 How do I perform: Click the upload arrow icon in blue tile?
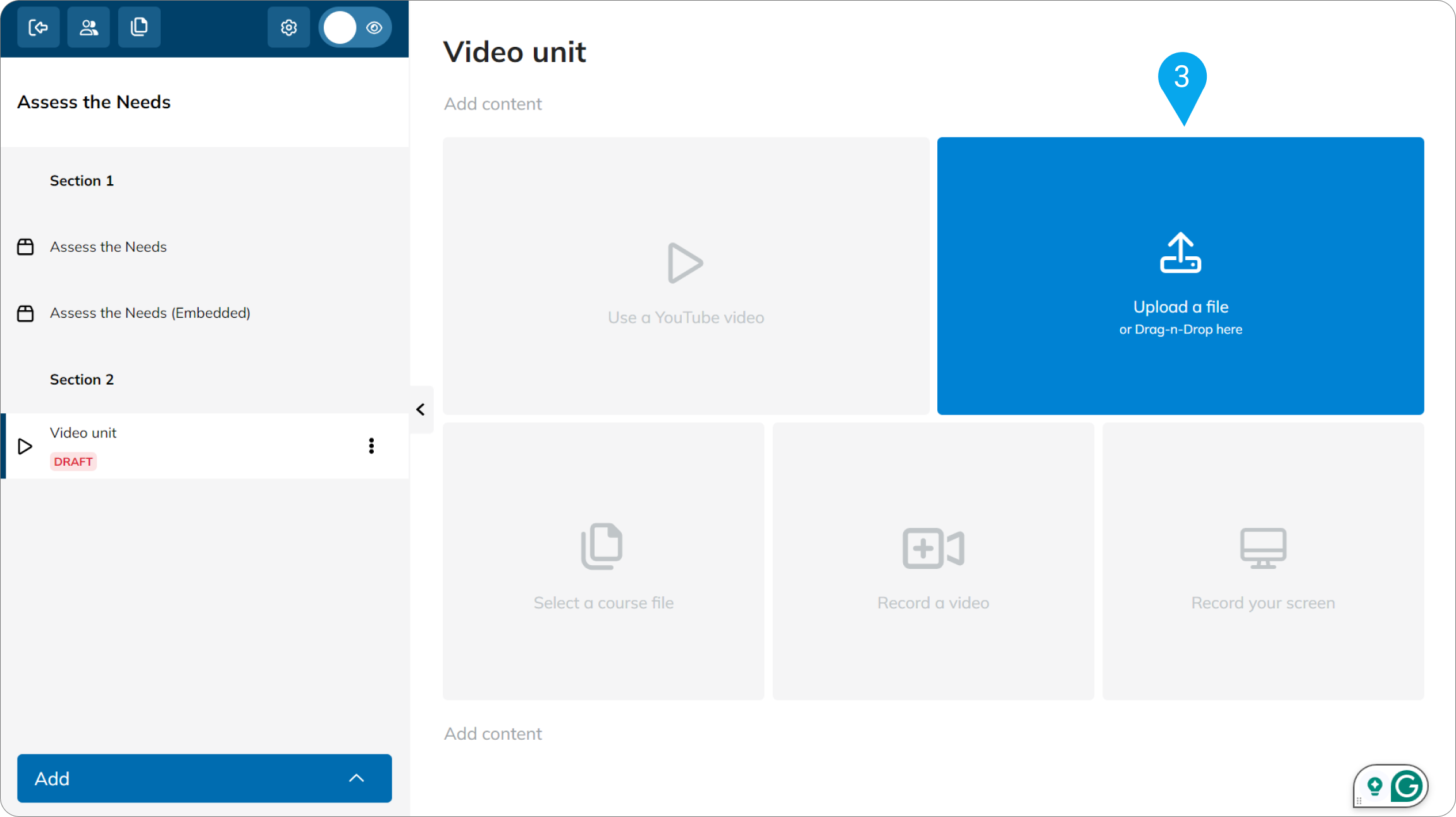tap(1180, 253)
